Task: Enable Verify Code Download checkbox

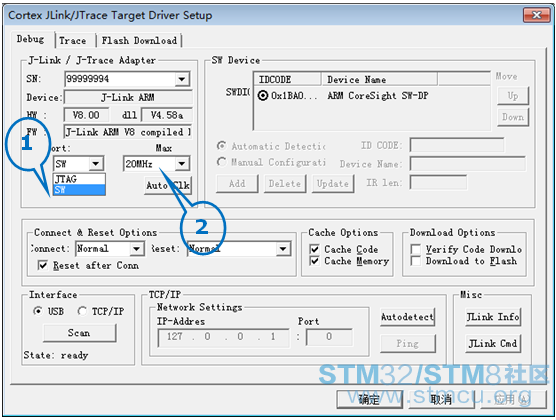Action: click(416, 249)
